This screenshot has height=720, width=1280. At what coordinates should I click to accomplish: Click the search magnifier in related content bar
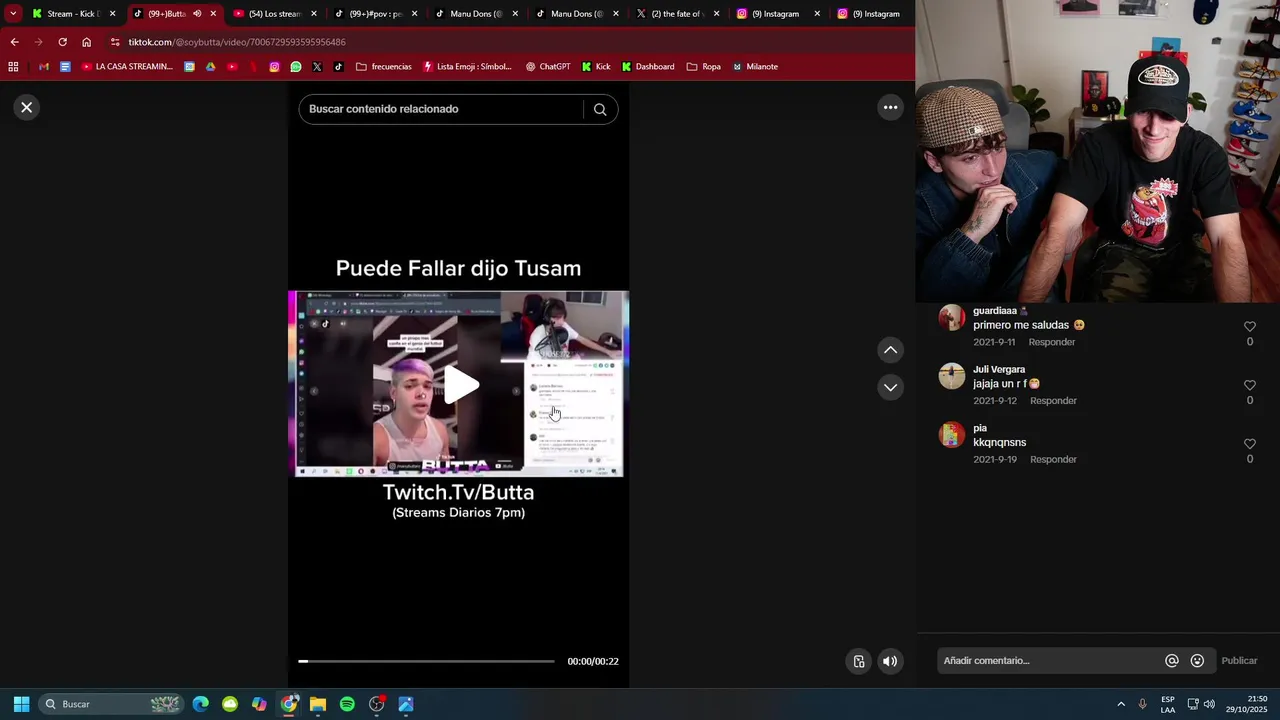click(x=600, y=109)
